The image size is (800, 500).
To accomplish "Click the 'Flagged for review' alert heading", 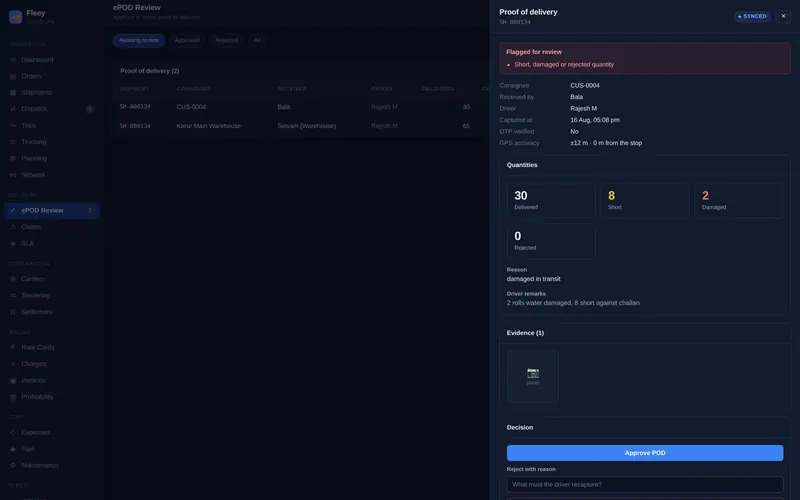I will coord(534,52).
